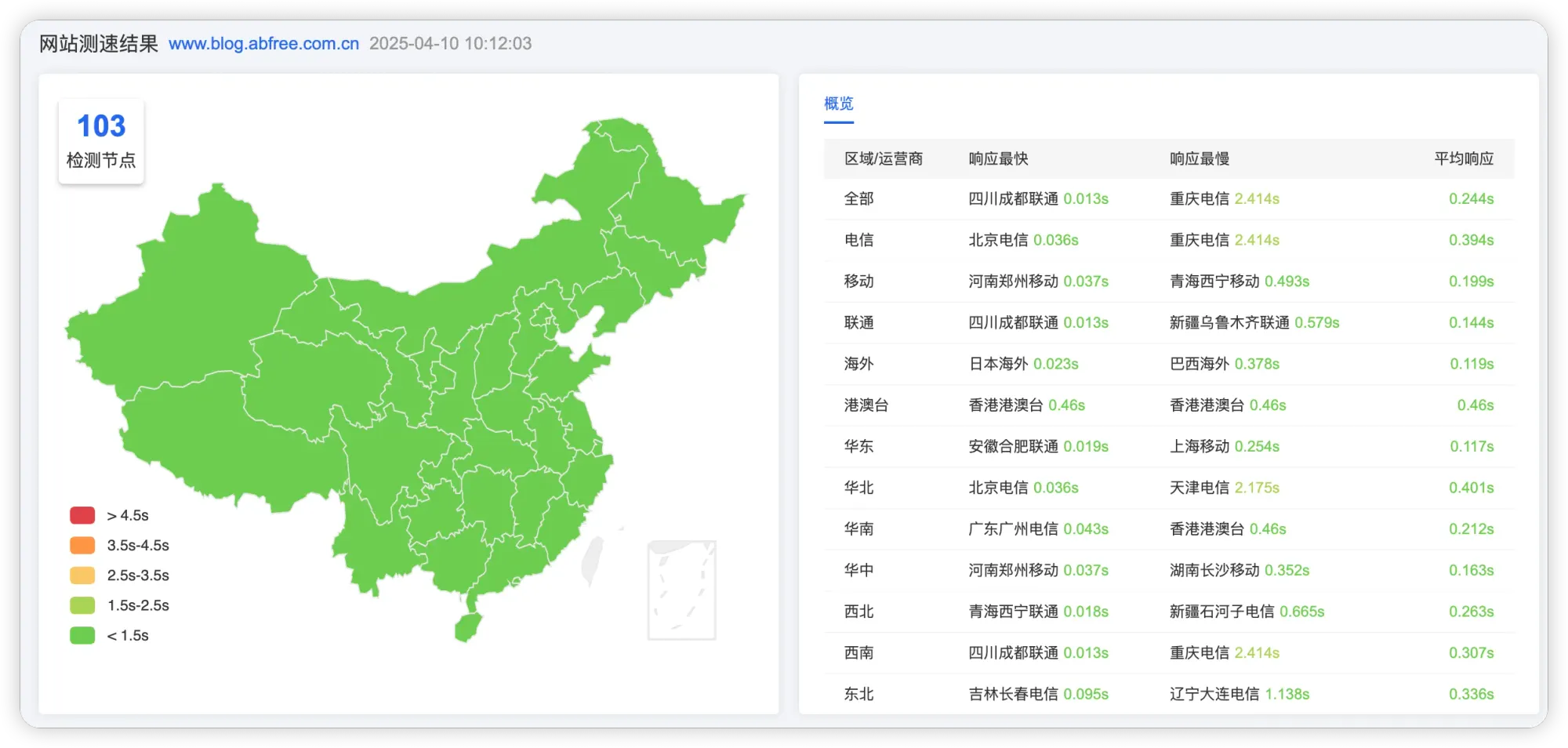Click the 0.307s average value

click(1471, 652)
